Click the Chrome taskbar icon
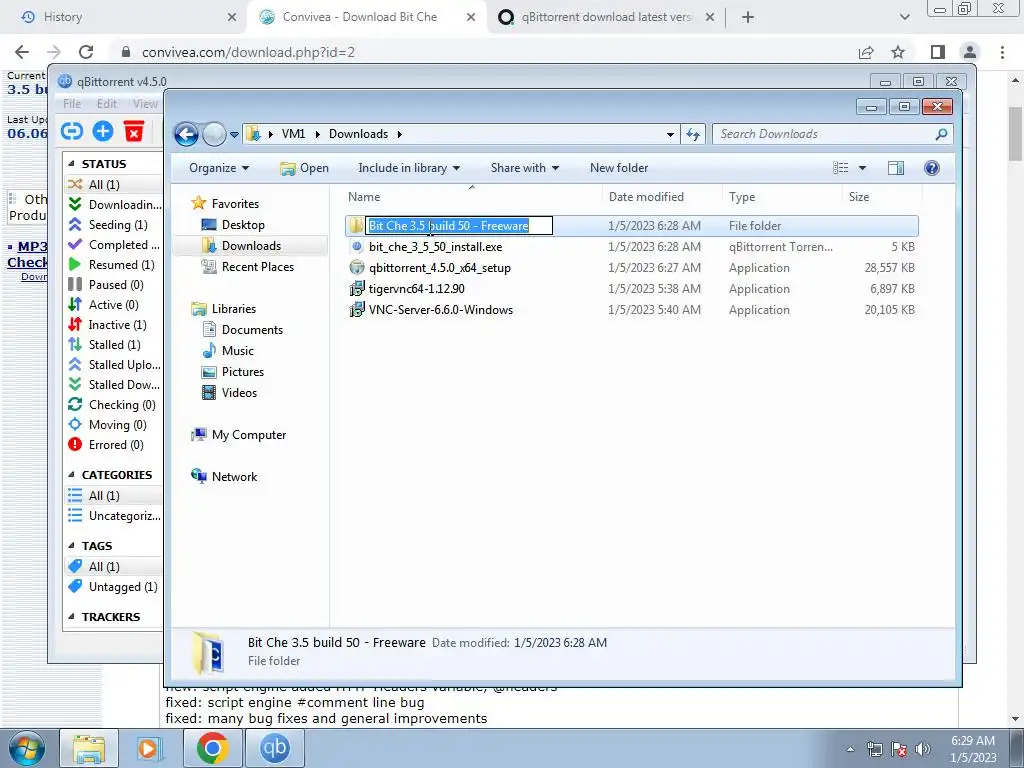1024x768 pixels. coord(212,748)
